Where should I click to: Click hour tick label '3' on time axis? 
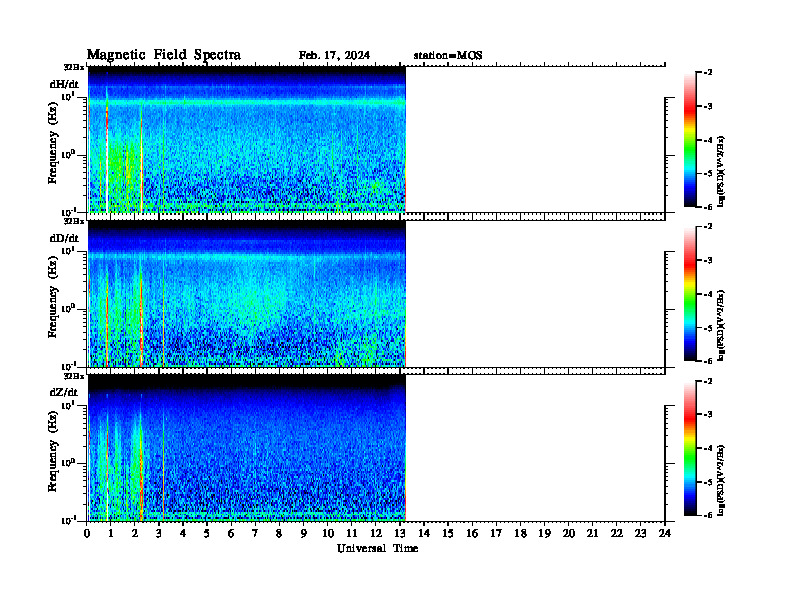click(x=159, y=534)
